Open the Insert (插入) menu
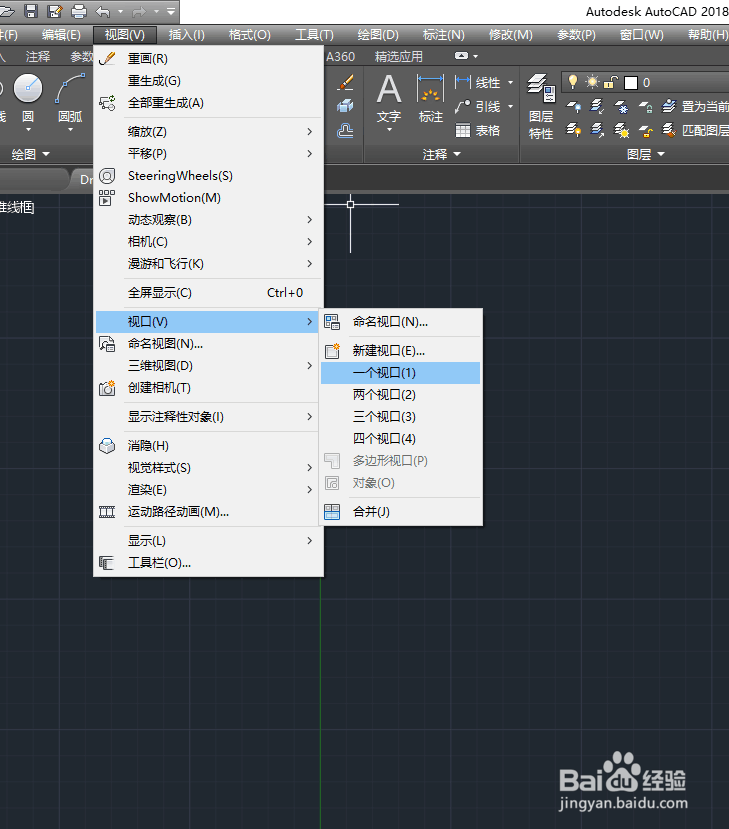729x829 pixels. coord(186,35)
